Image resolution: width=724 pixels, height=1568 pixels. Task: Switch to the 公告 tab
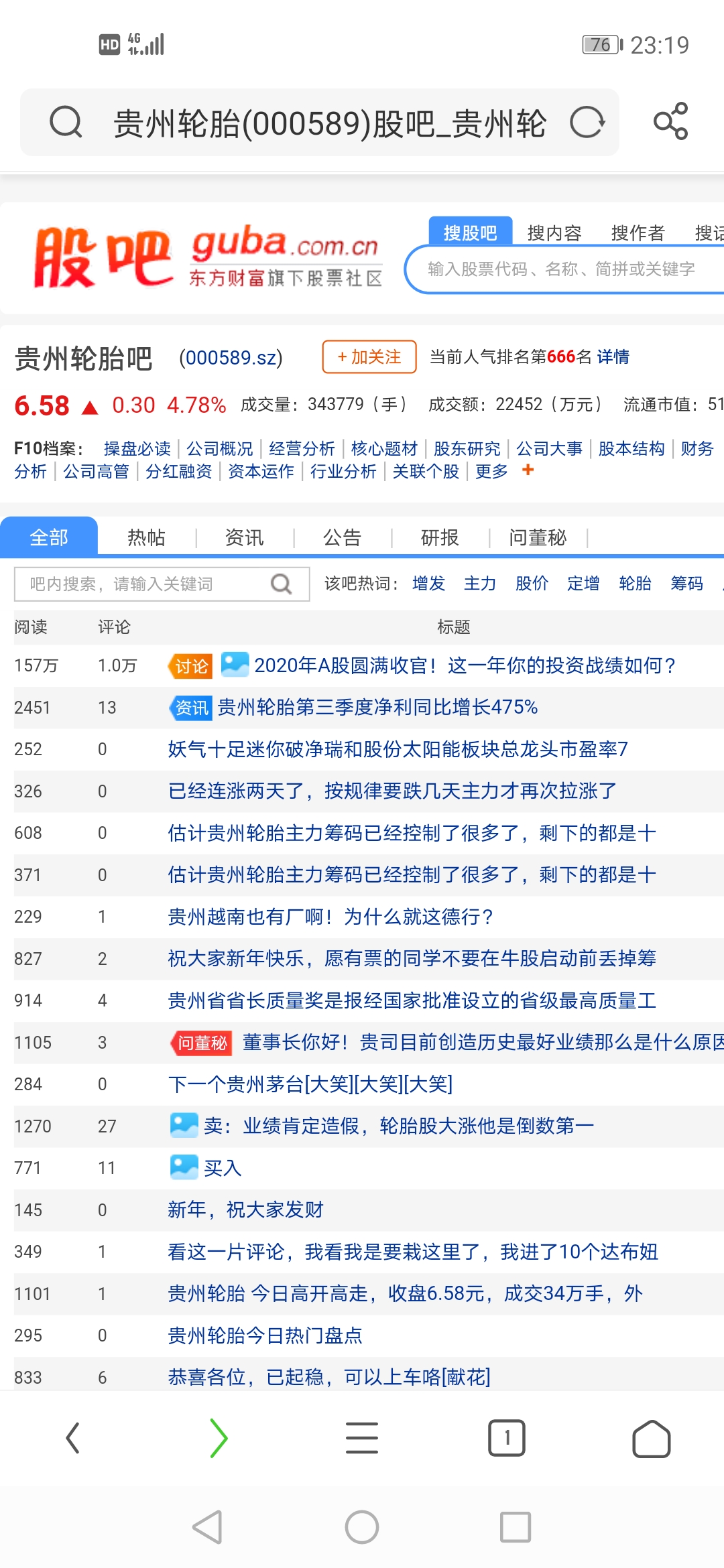(342, 537)
